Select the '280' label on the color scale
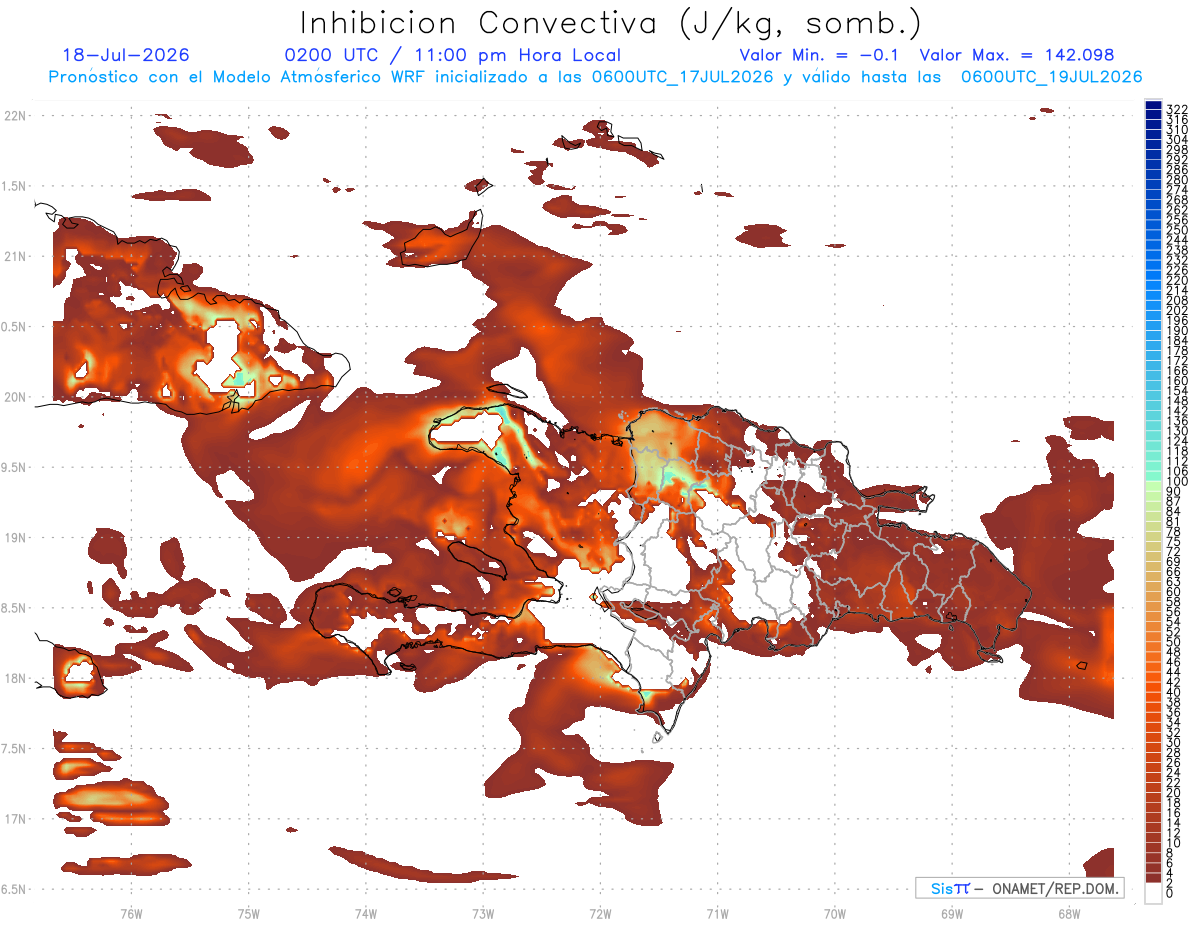 click(x=1177, y=179)
